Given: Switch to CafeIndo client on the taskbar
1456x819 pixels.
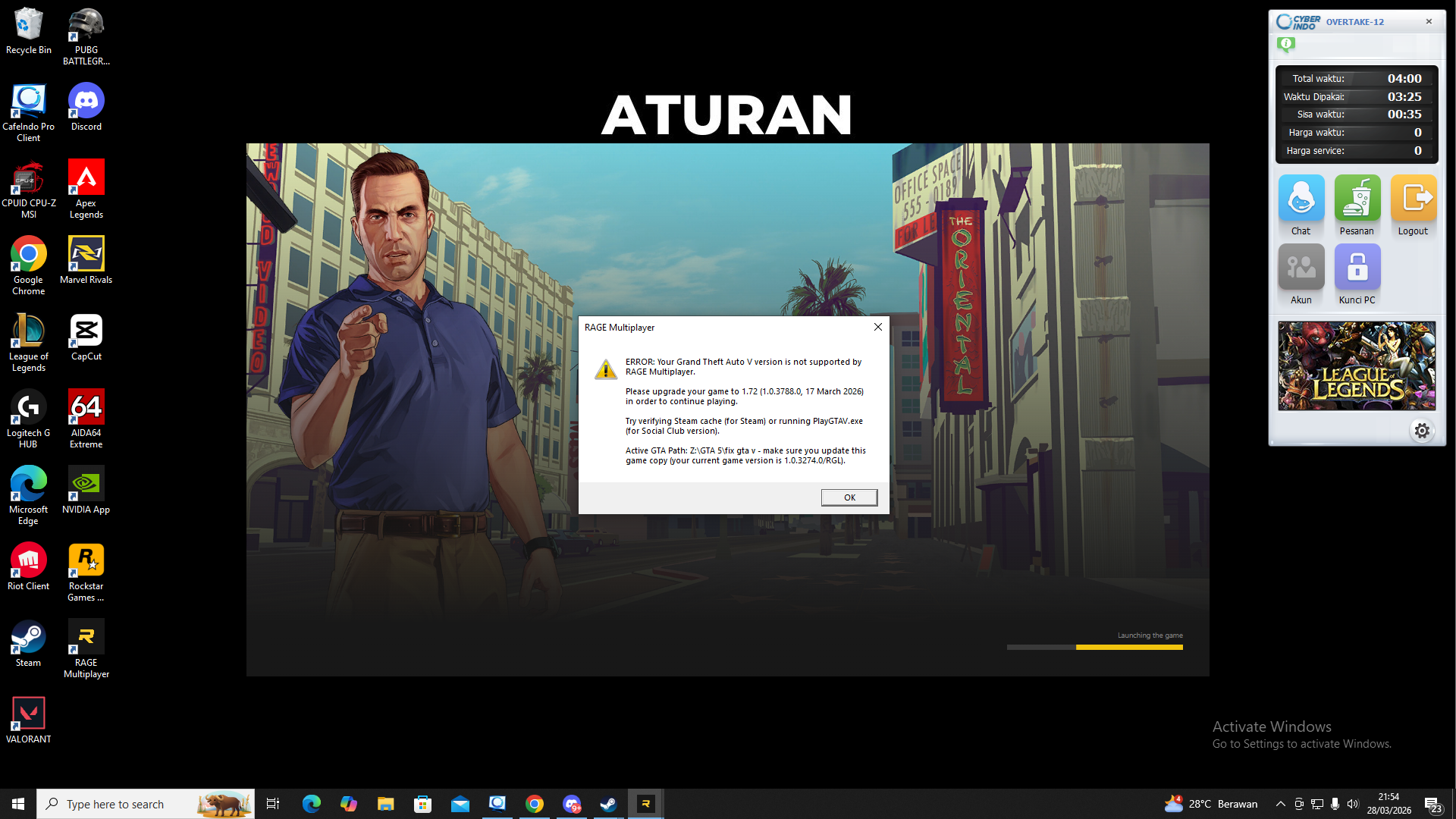Looking at the screenshot, I should click(x=497, y=804).
